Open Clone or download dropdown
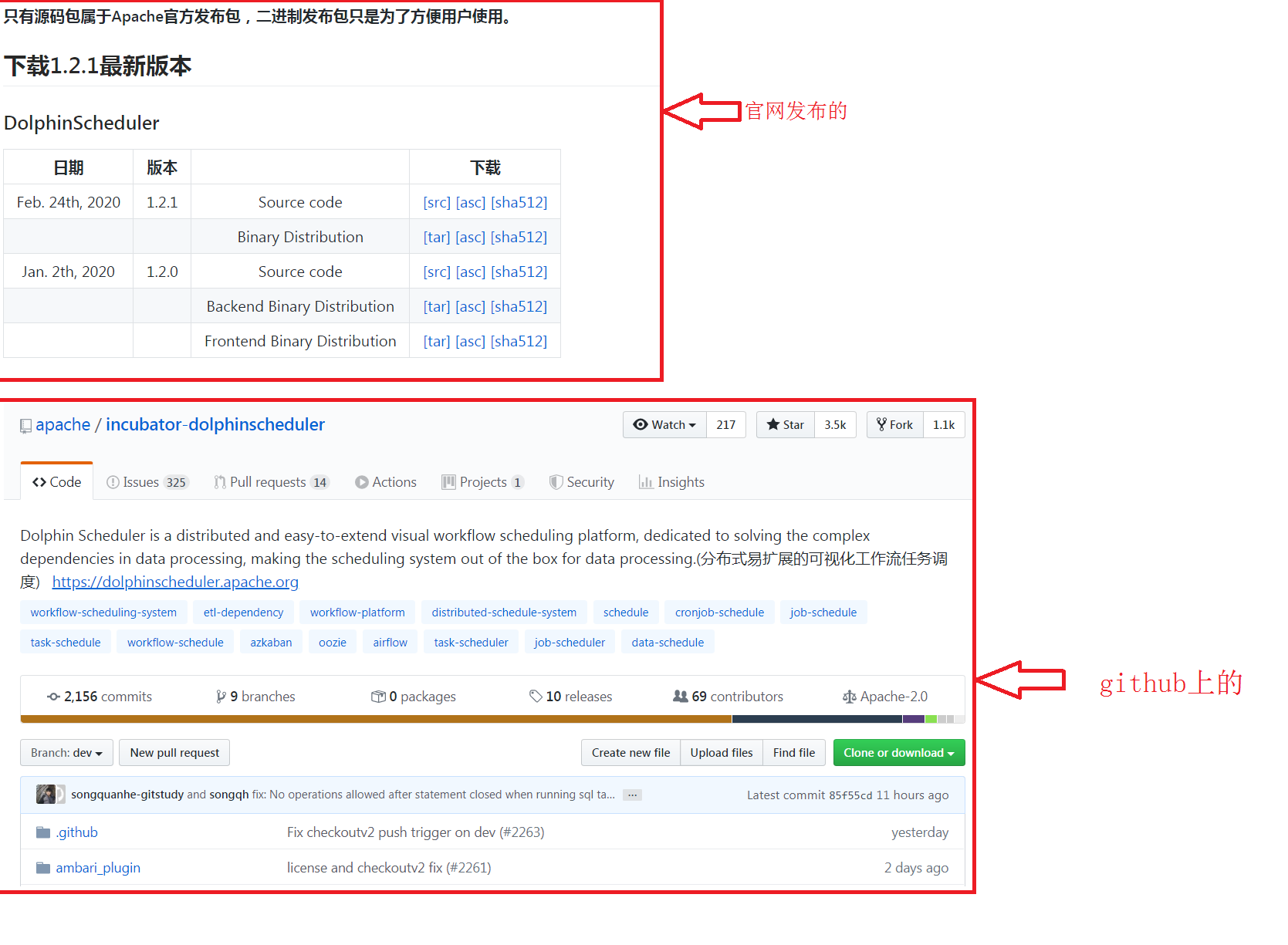Image resolution: width=1288 pixels, height=945 pixels. coord(899,753)
